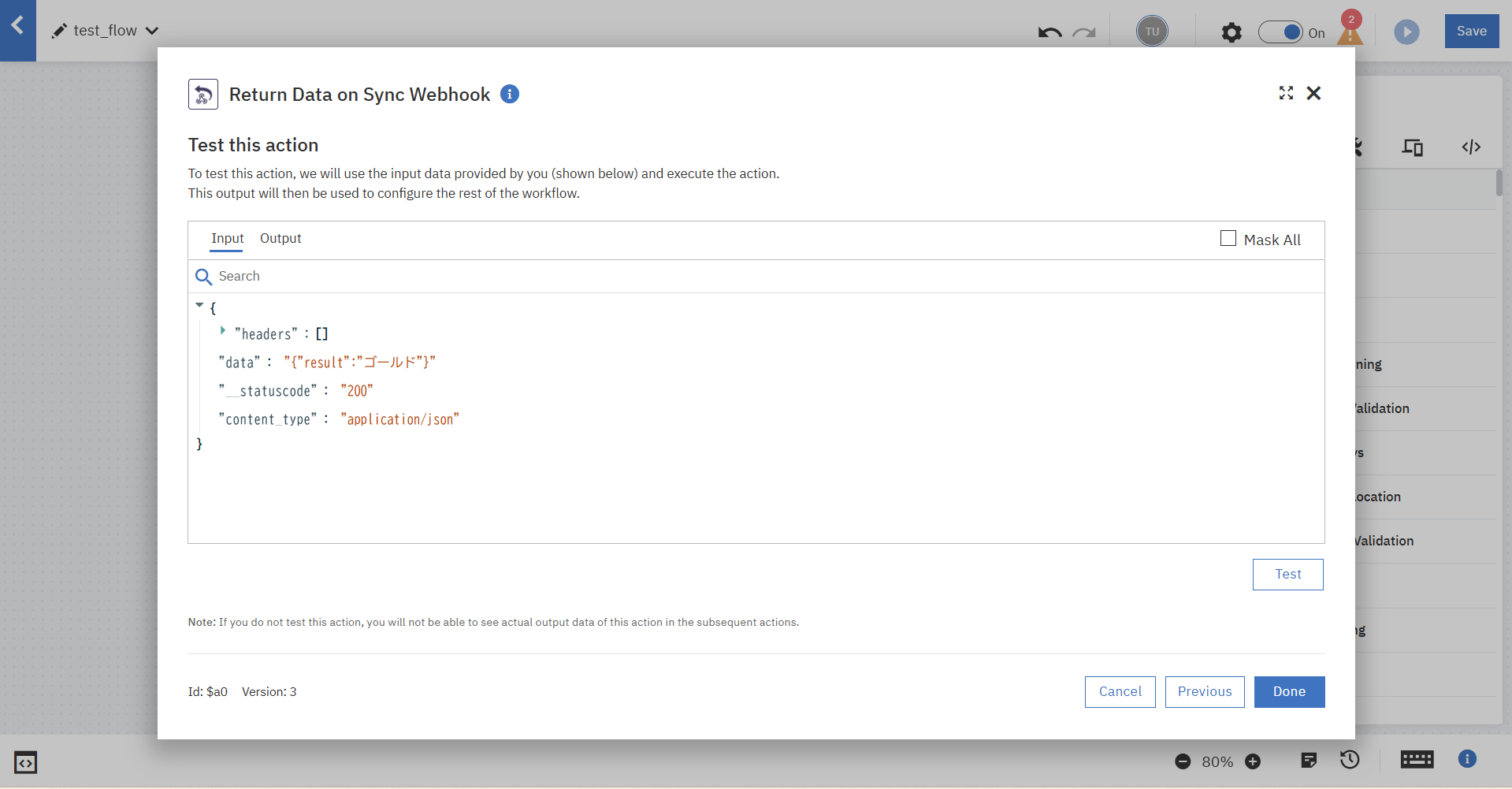The width and height of the screenshot is (1512, 789).
Task: Expand the "headers" array node
Action: click(x=223, y=331)
